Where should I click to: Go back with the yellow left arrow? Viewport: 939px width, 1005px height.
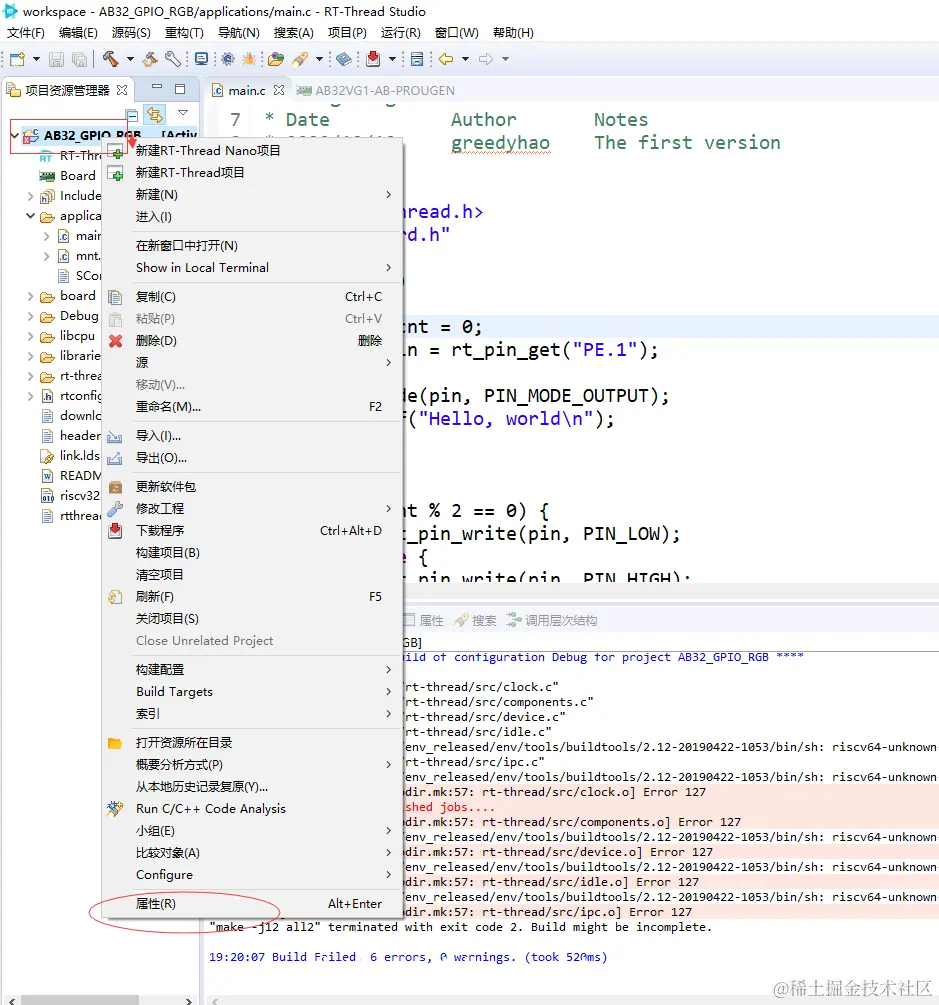(446, 59)
